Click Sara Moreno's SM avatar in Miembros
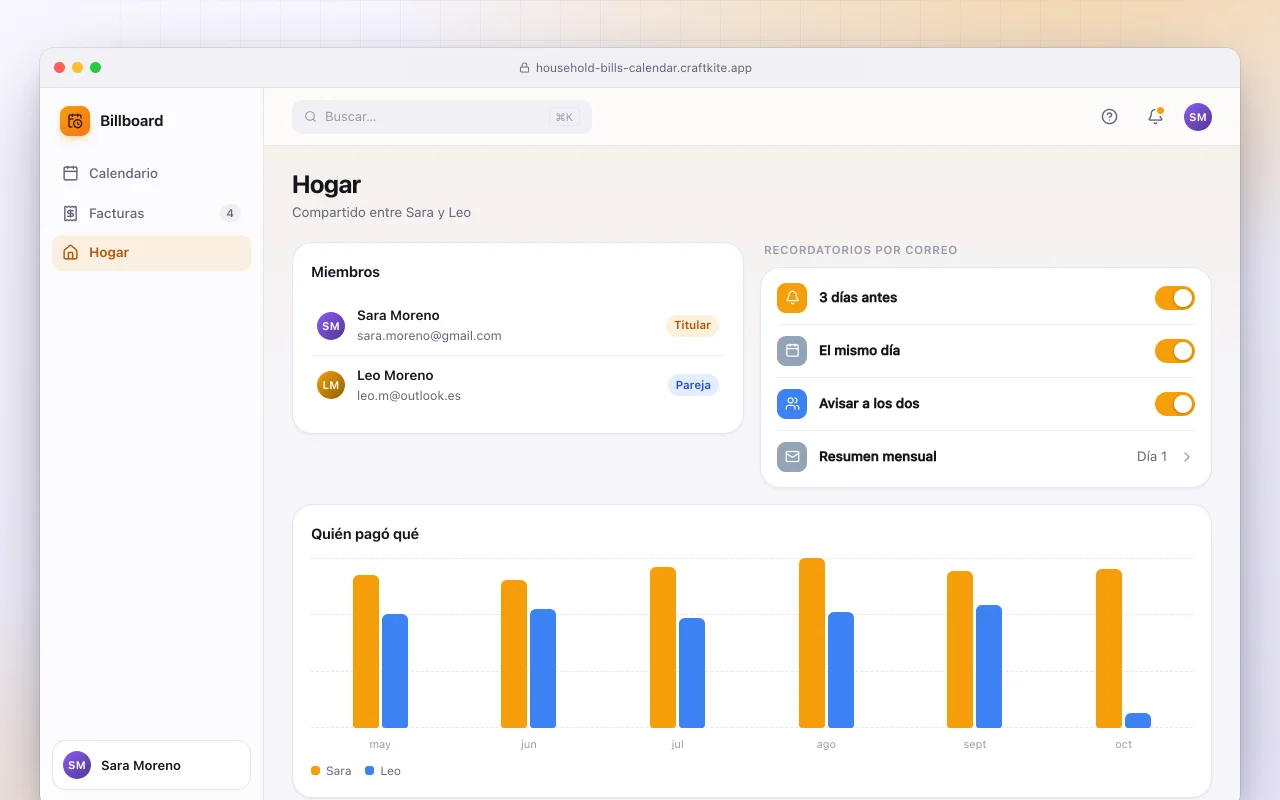 331,326
